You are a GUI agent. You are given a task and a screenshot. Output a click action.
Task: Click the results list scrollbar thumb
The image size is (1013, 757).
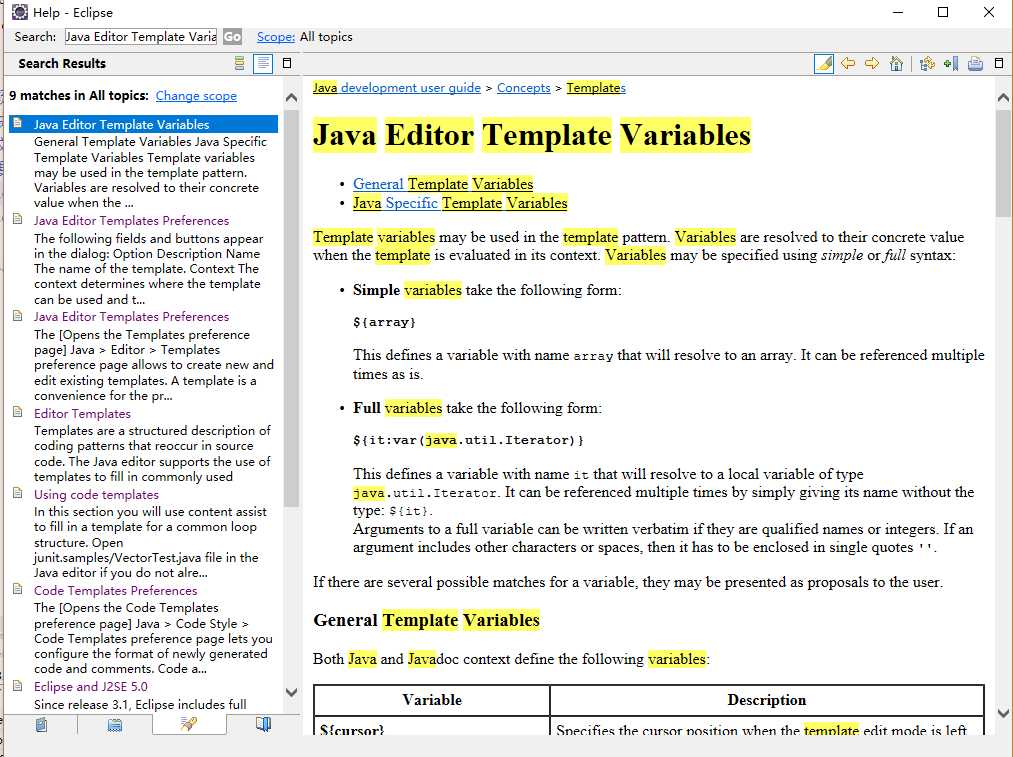[291, 307]
